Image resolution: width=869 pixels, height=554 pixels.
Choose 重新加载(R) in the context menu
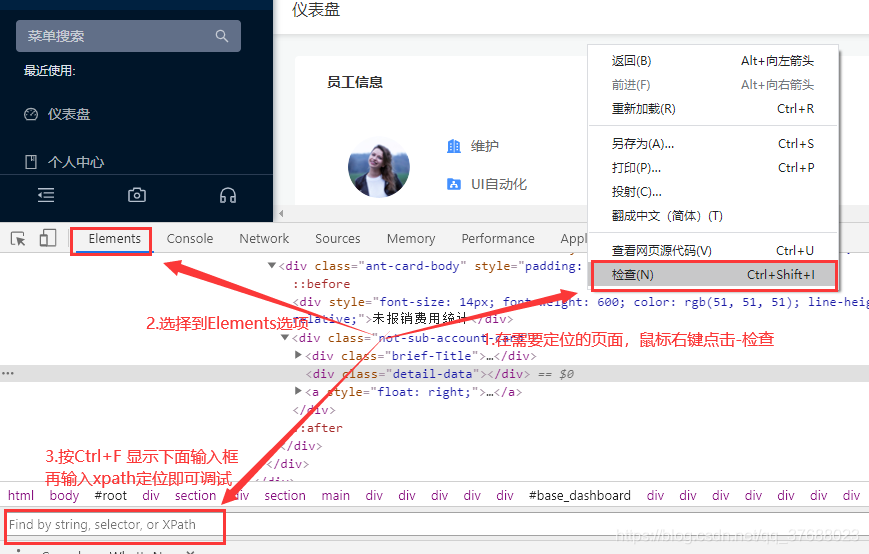coord(713,109)
